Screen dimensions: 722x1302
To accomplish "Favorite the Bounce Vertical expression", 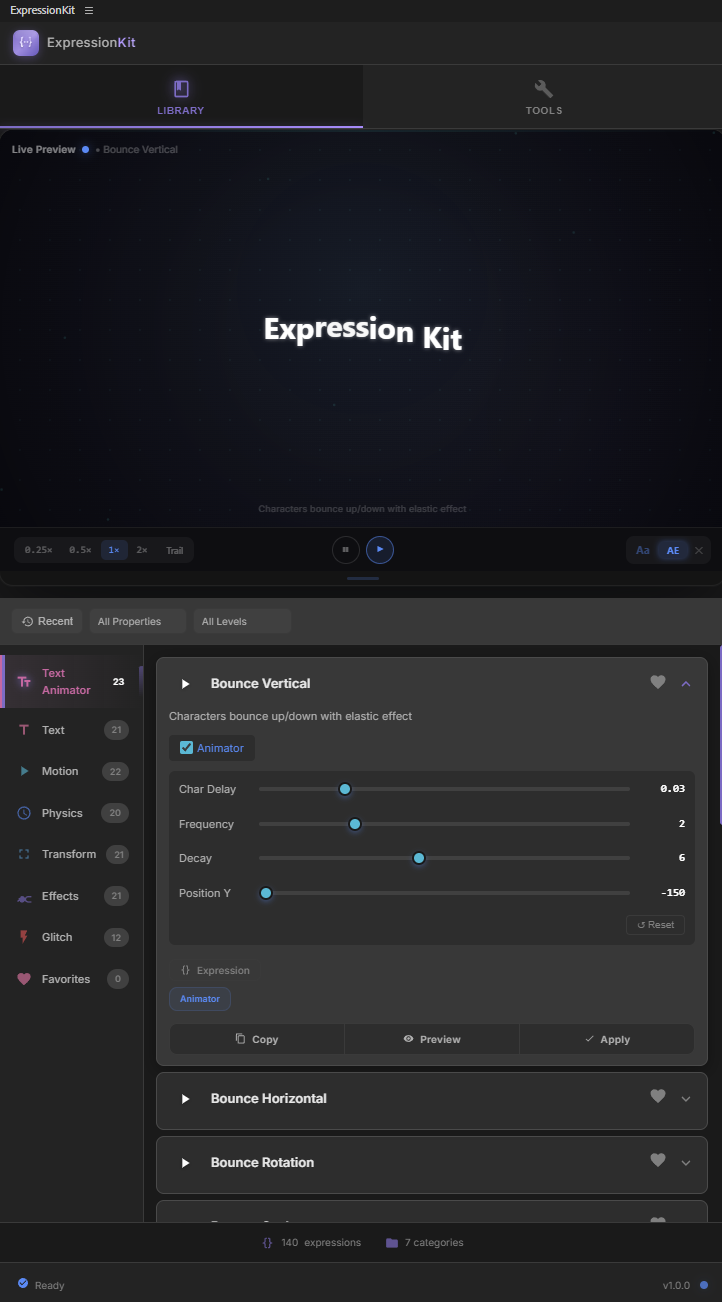I will 658,682.
